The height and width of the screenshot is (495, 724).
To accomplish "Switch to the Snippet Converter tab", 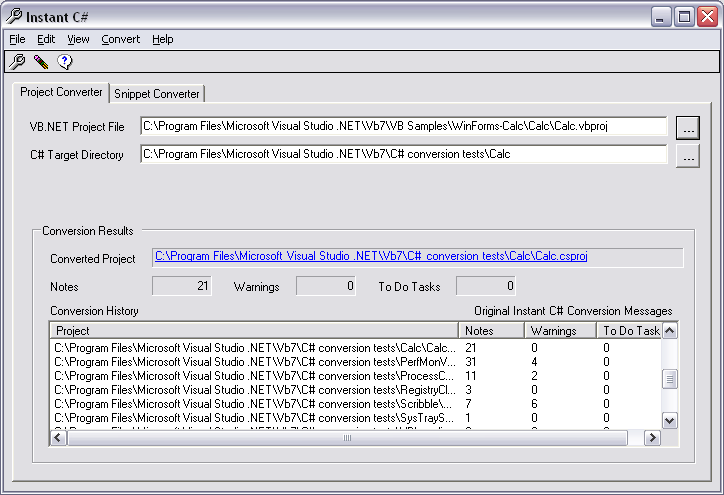I will click(157, 94).
